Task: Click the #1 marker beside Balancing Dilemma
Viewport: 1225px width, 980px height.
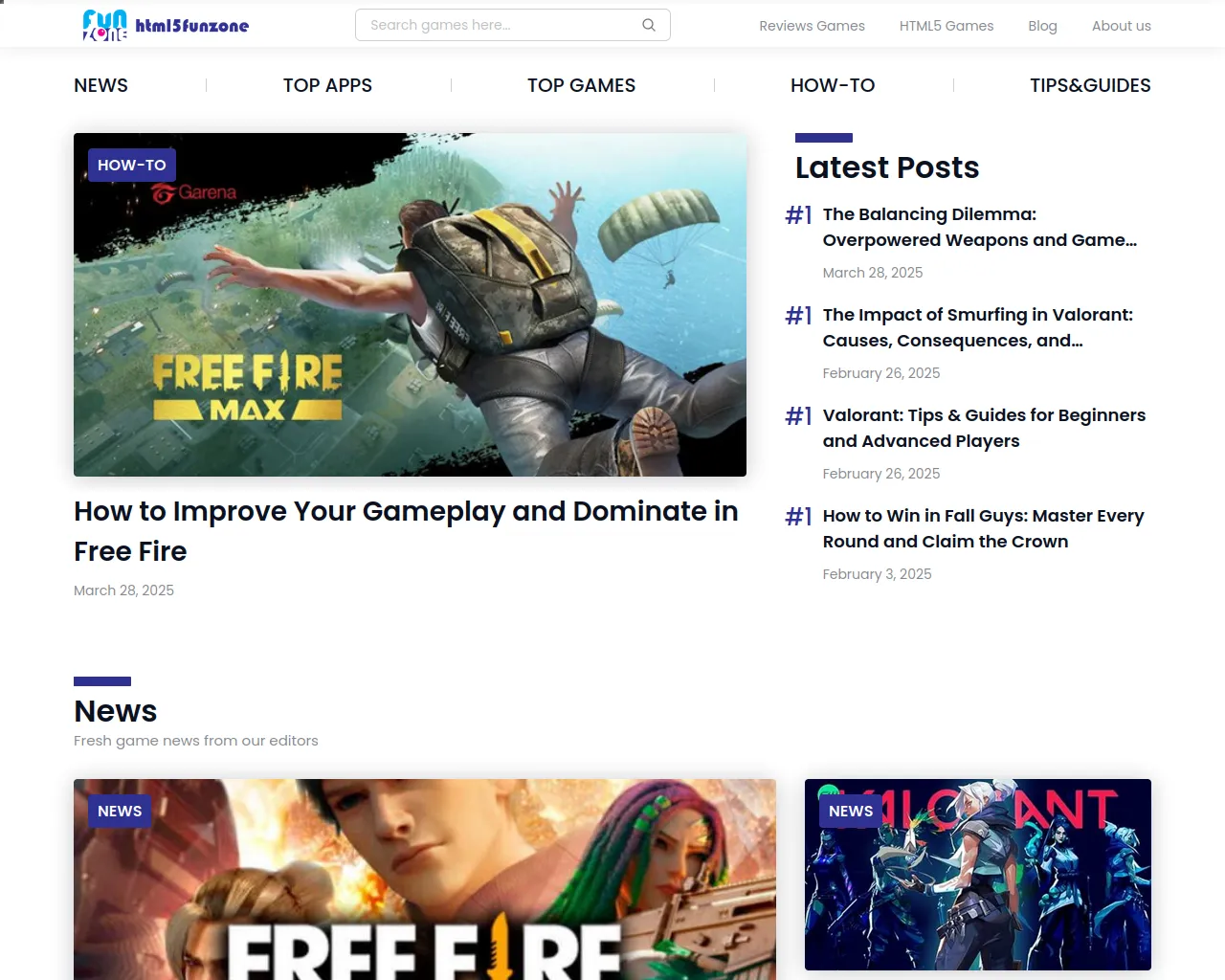Action: (x=798, y=214)
